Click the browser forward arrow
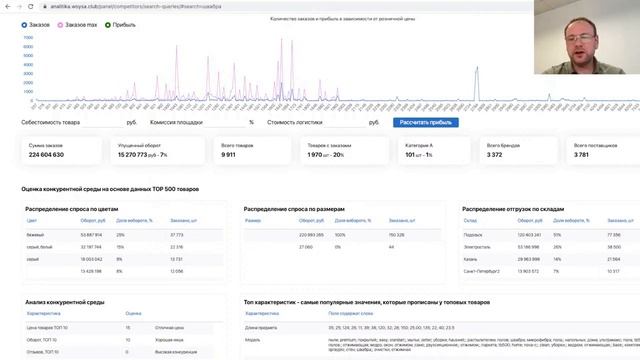This screenshot has height=360, width=640. click(19, 7)
